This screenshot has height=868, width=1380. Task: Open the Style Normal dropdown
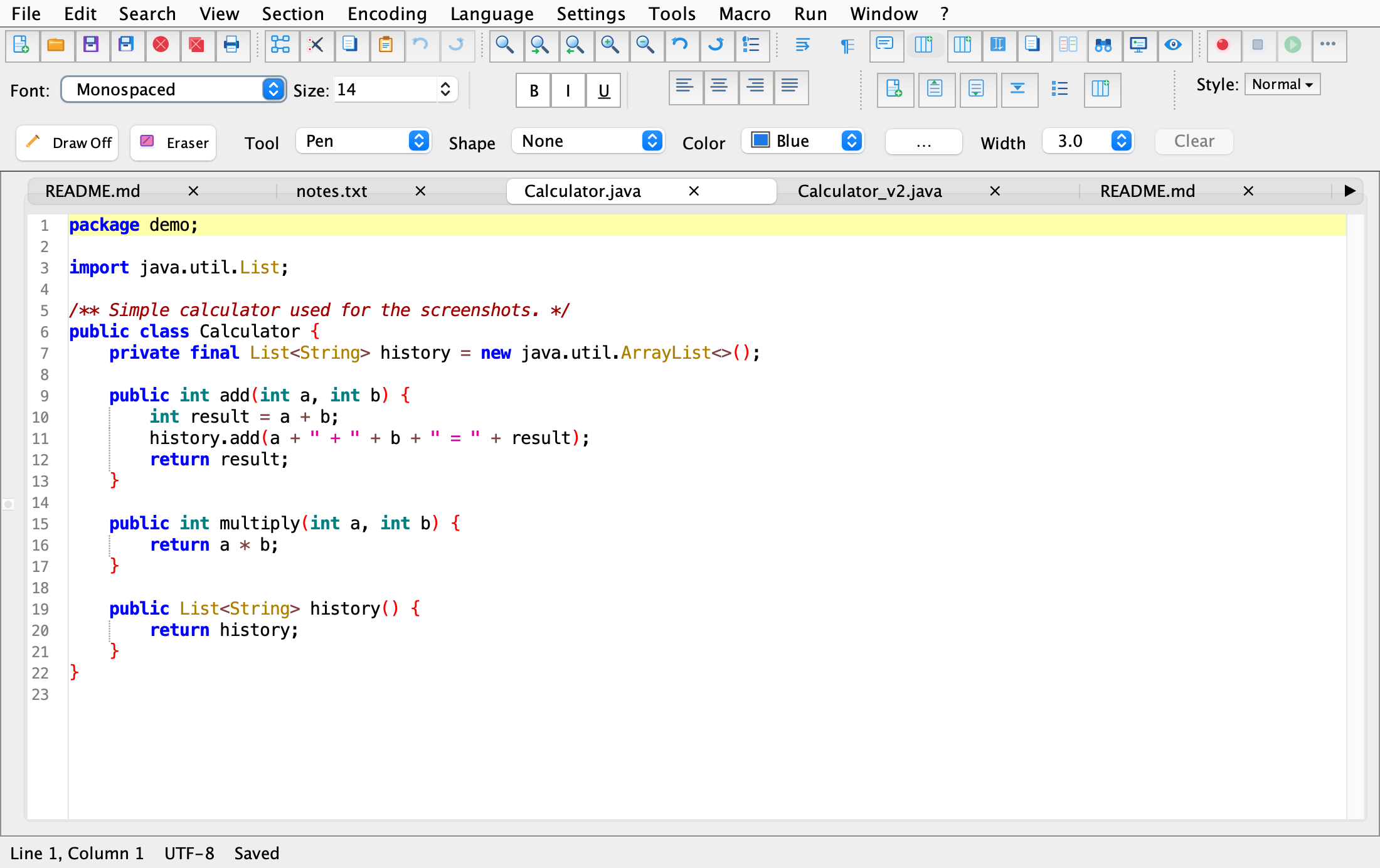[1283, 85]
